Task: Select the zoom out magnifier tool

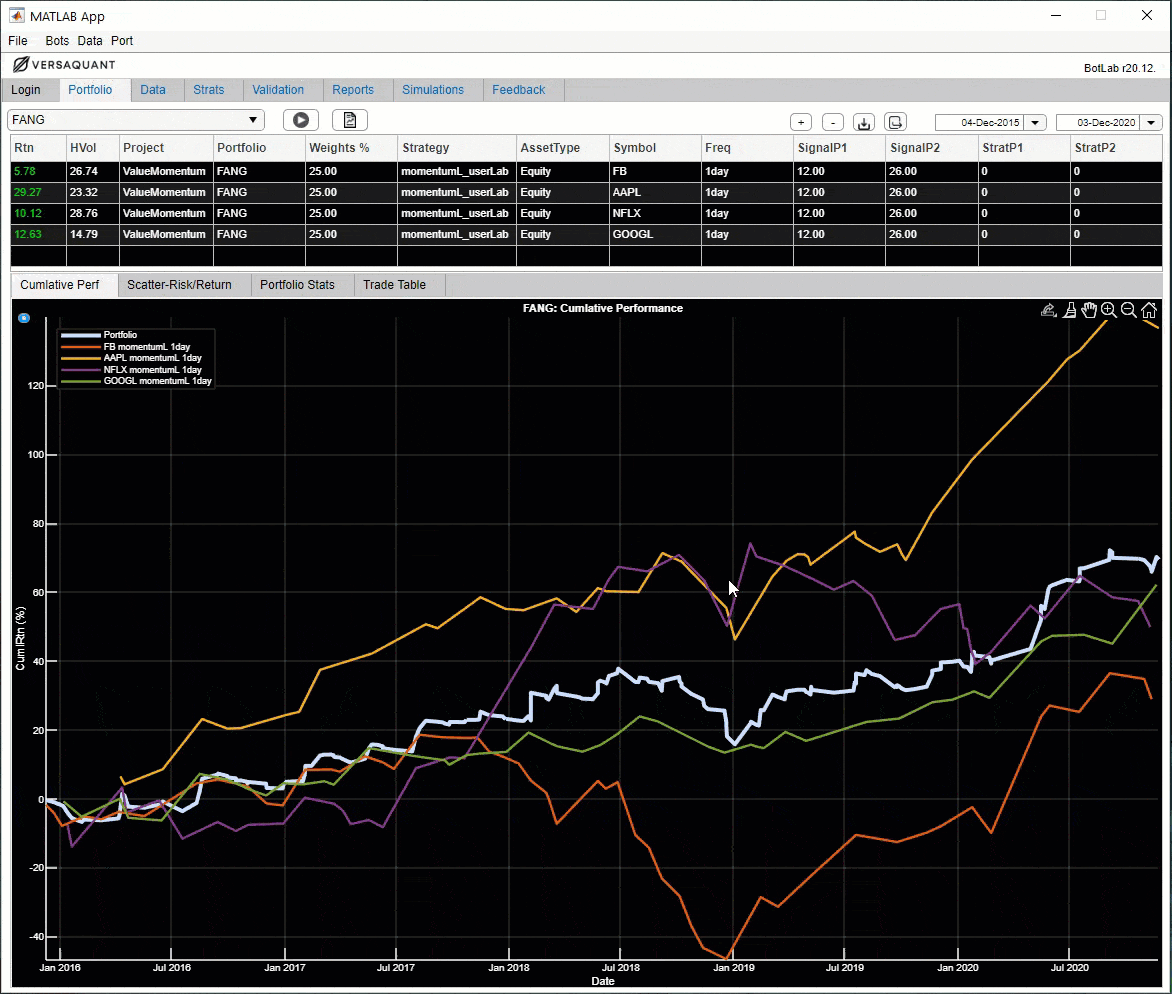Action: point(1129,310)
